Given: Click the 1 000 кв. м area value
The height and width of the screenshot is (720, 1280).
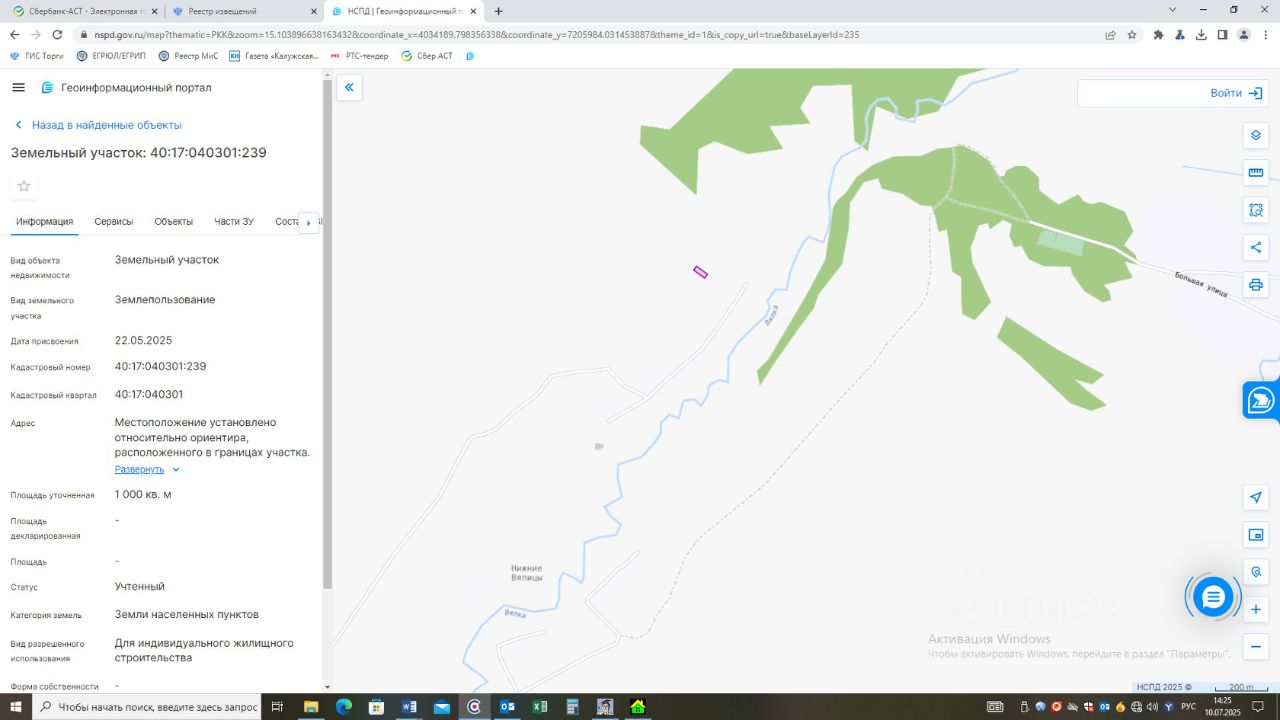Looking at the screenshot, I should [143, 495].
